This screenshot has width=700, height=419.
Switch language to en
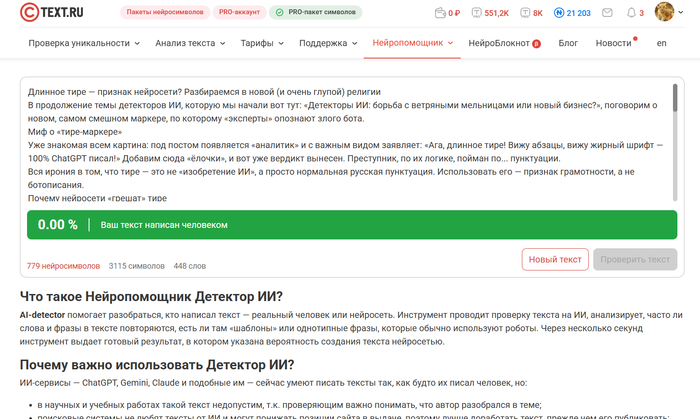tap(661, 43)
